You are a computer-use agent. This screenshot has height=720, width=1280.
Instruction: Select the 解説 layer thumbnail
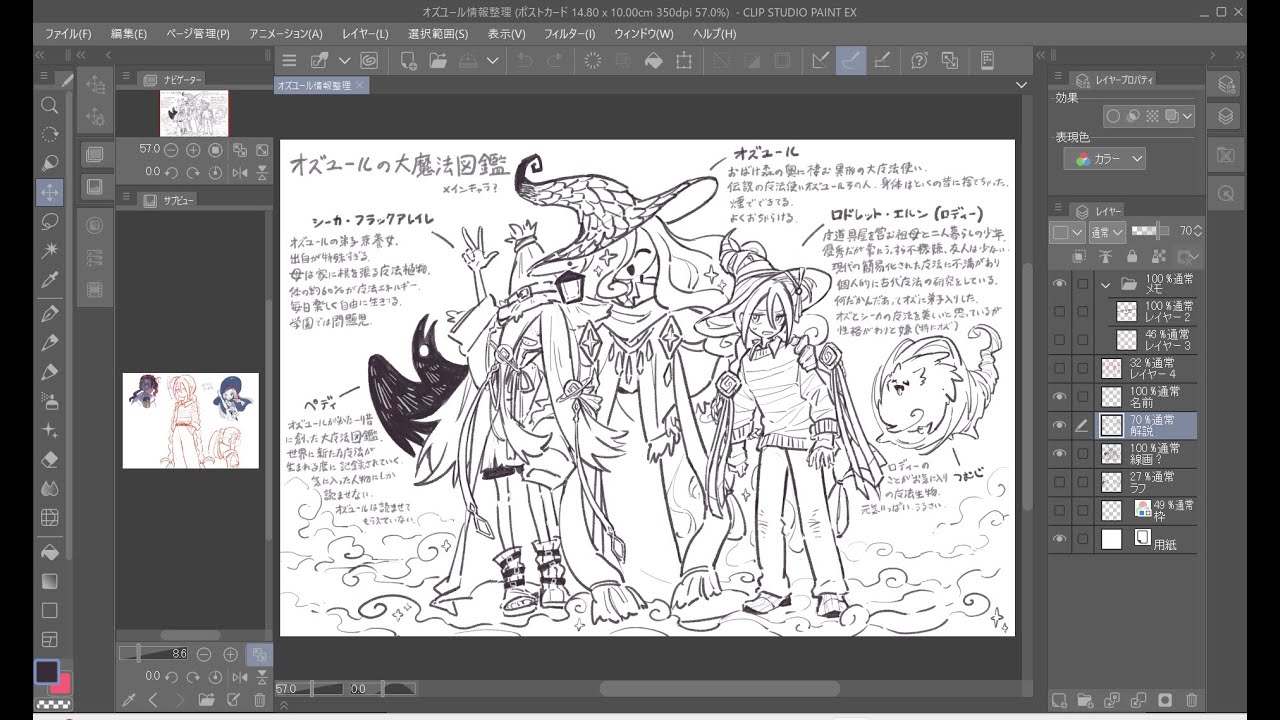coord(1111,425)
